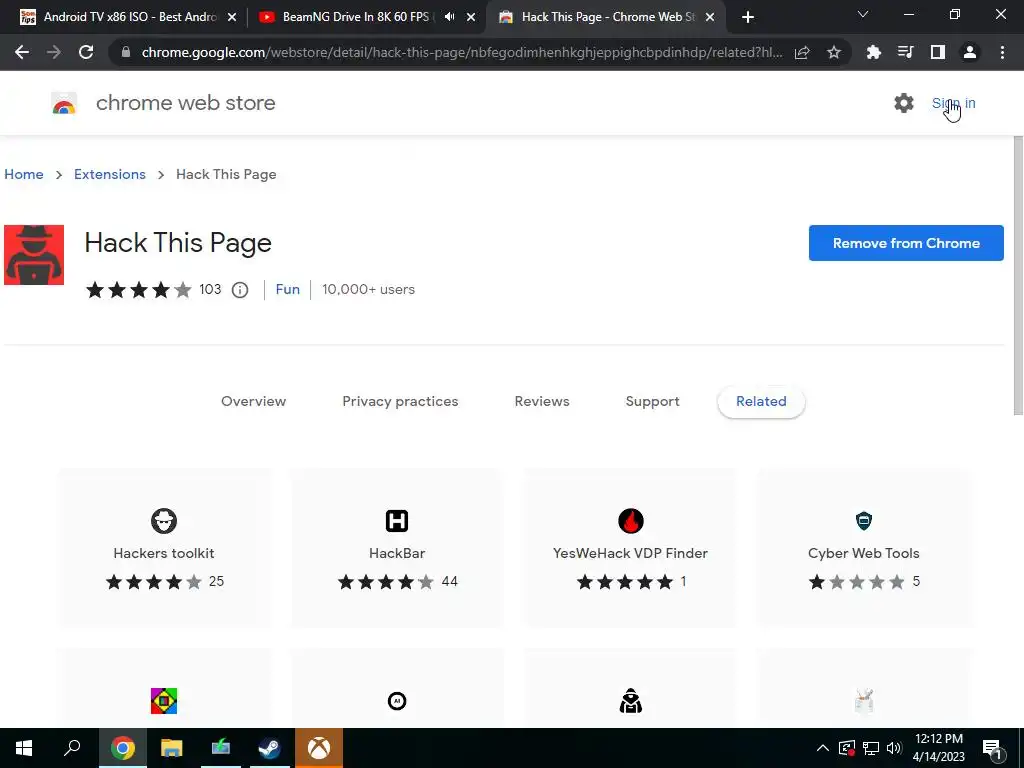Mute the BeamNG Drive tab audio icon
Viewport: 1024px width, 768px height.
[x=449, y=17]
